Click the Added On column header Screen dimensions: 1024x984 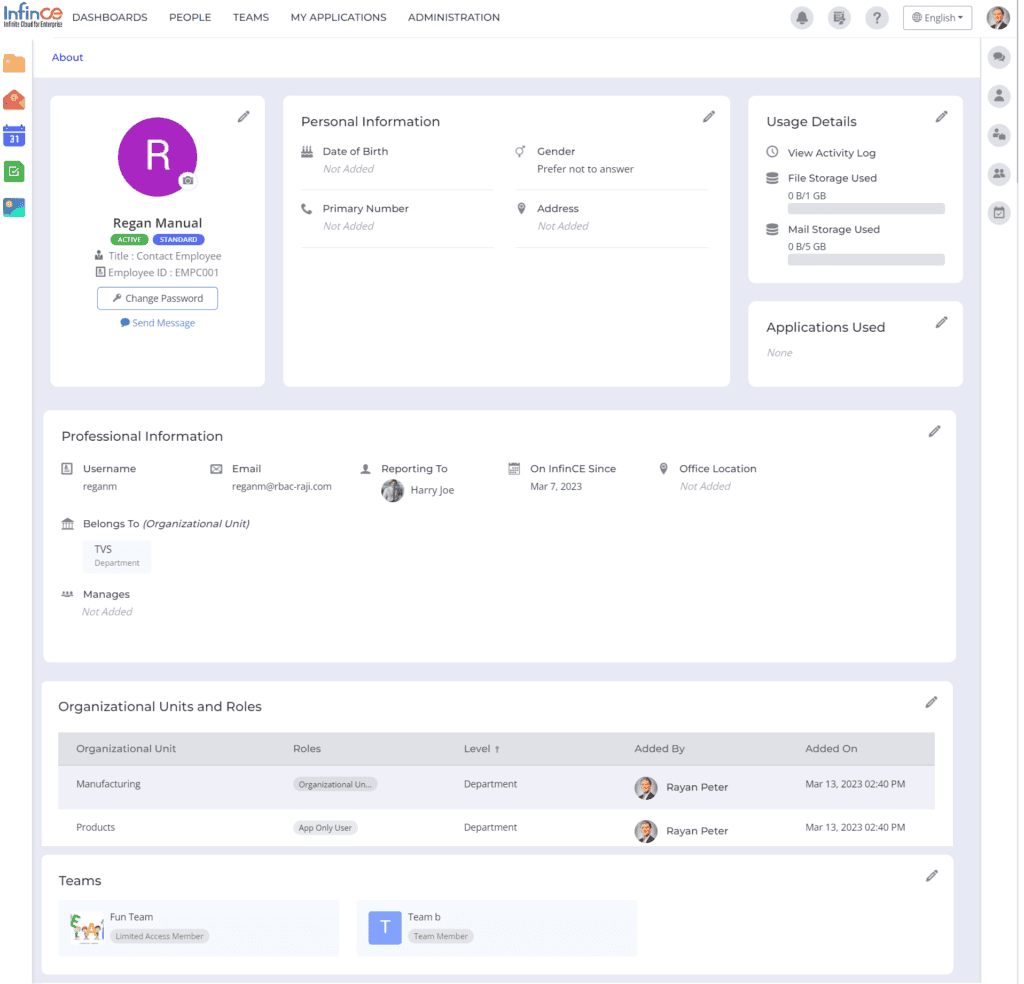[x=831, y=749]
